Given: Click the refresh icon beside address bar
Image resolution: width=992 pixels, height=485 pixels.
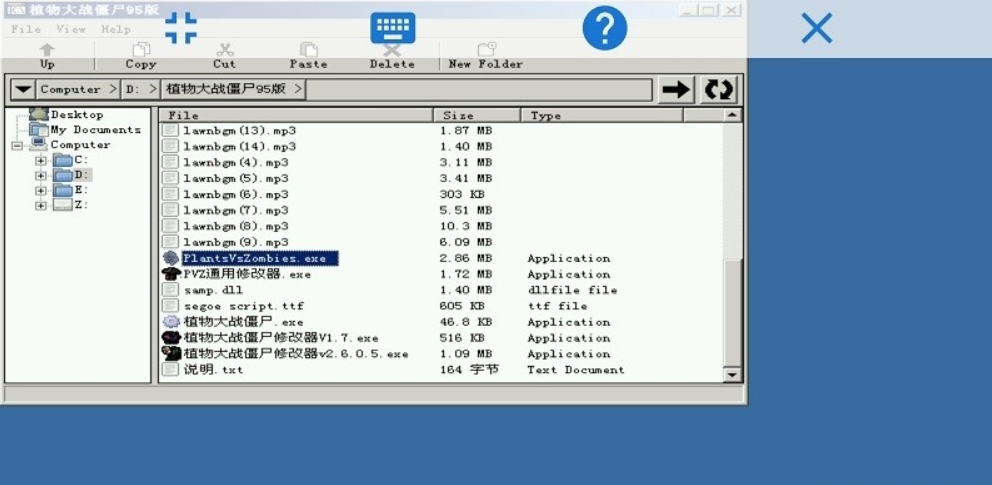Looking at the screenshot, I should point(718,89).
